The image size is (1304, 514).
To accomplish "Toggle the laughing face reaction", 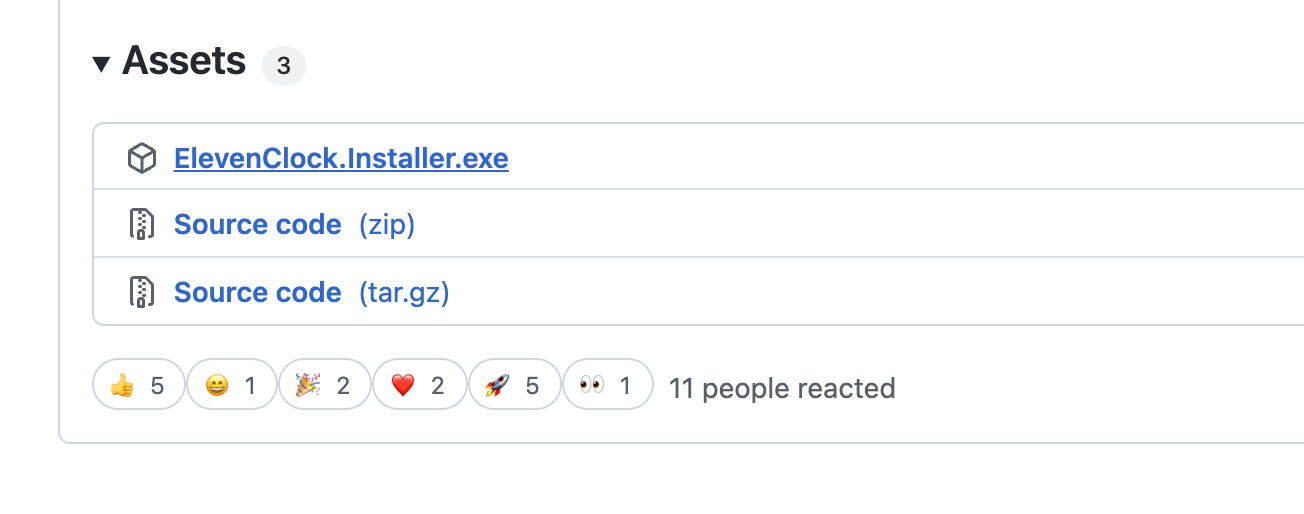I will click(x=232, y=385).
